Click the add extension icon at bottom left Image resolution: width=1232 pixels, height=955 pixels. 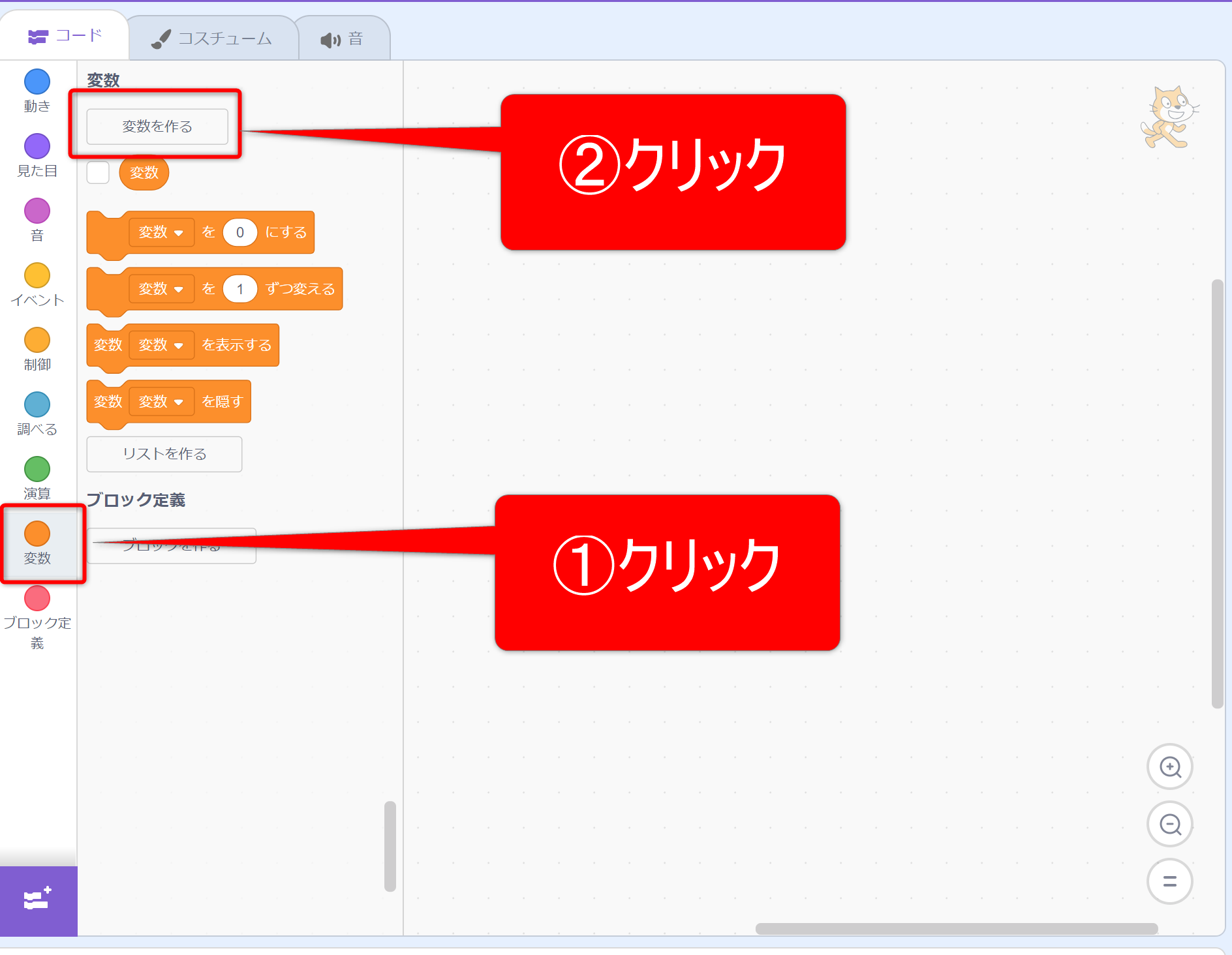[38, 900]
